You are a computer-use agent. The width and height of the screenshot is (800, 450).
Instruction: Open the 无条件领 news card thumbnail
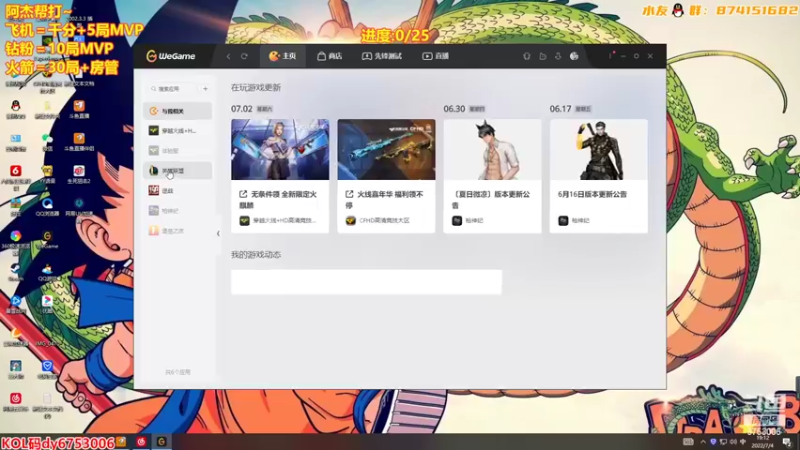click(280, 149)
